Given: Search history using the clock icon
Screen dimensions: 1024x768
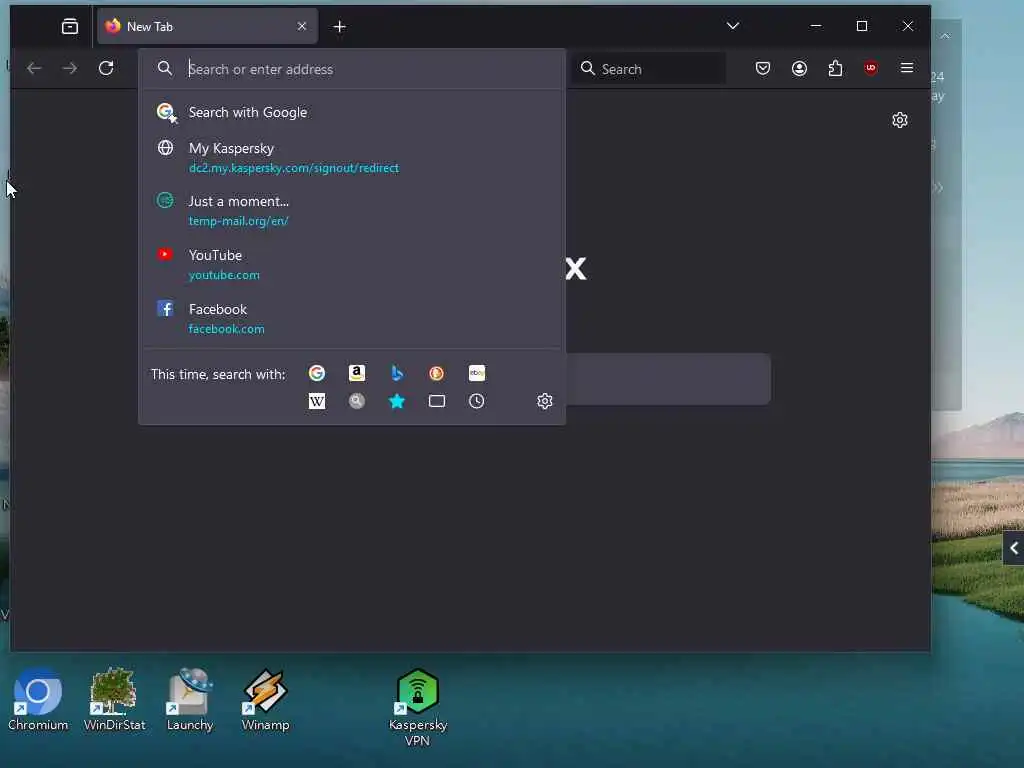Looking at the screenshot, I should [477, 401].
